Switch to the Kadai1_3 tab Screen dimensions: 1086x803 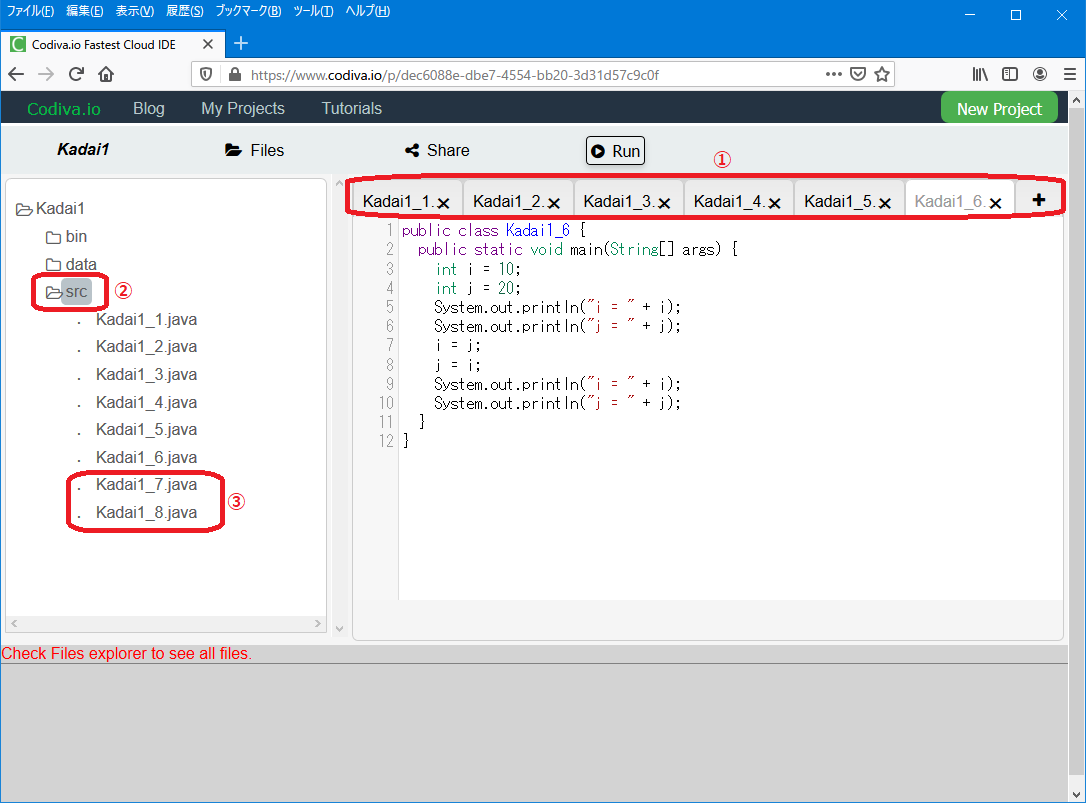(x=618, y=201)
